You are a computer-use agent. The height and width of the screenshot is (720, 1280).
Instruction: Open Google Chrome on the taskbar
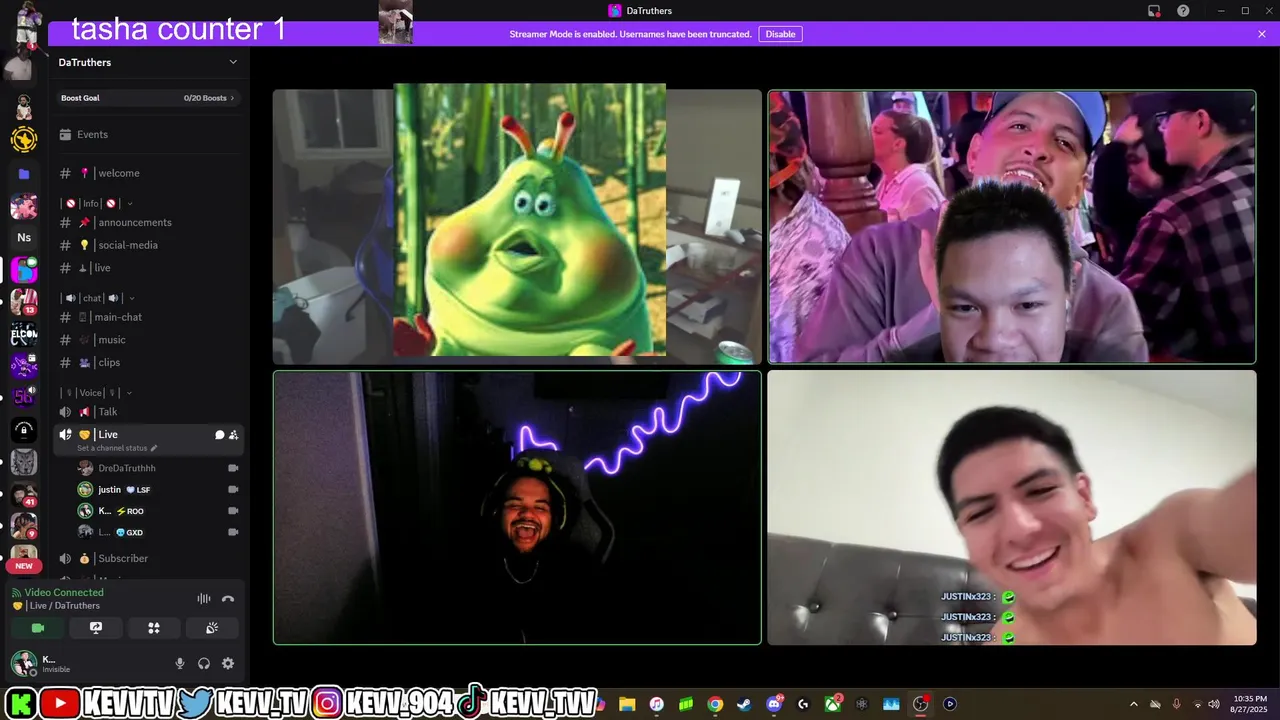point(715,704)
